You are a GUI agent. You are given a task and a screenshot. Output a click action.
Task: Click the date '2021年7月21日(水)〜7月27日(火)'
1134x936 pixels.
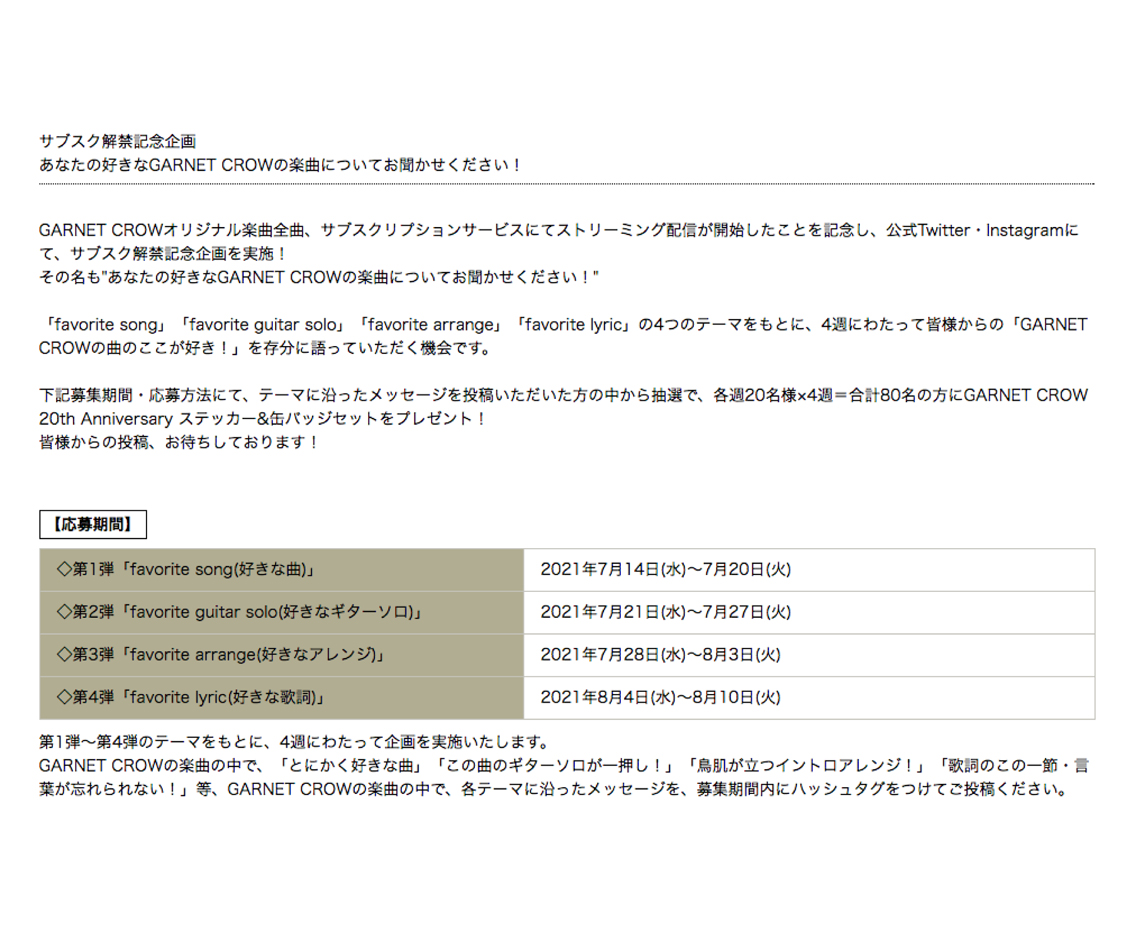click(x=665, y=612)
